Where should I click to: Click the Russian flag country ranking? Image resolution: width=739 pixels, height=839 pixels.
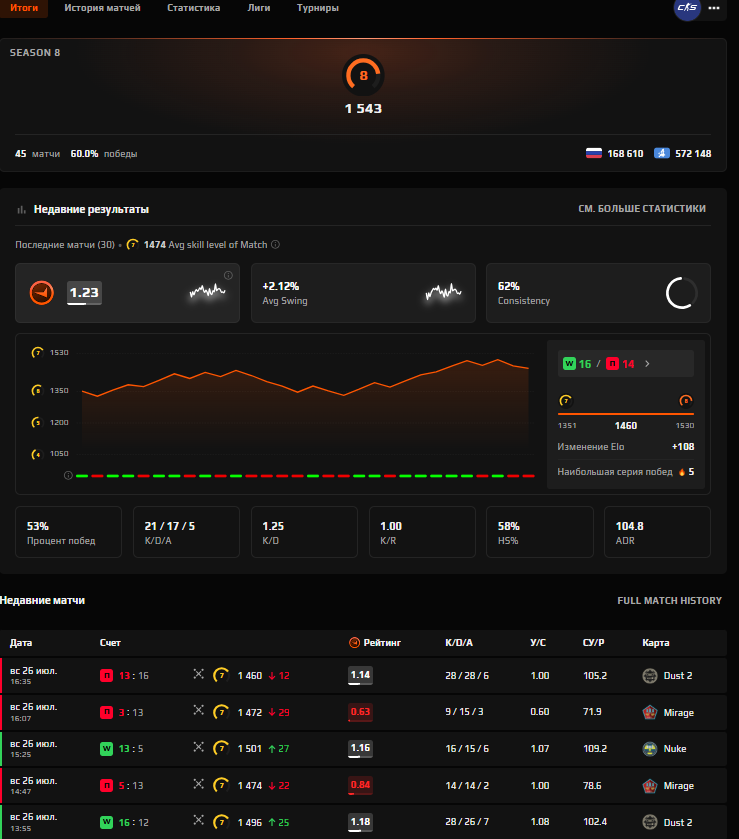(x=615, y=154)
